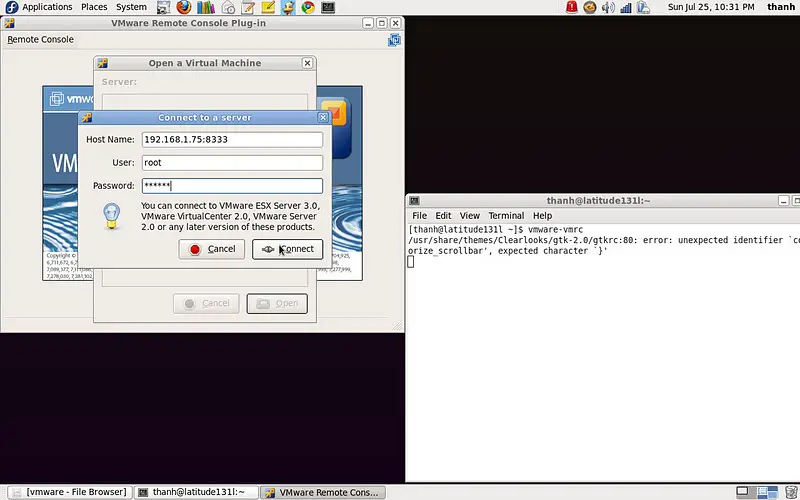Image resolution: width=800 pixels, height=500 pixels.
Task: Switch to thanh@latitude131l terminal taskbar item
Action: (x=196, y=492)
